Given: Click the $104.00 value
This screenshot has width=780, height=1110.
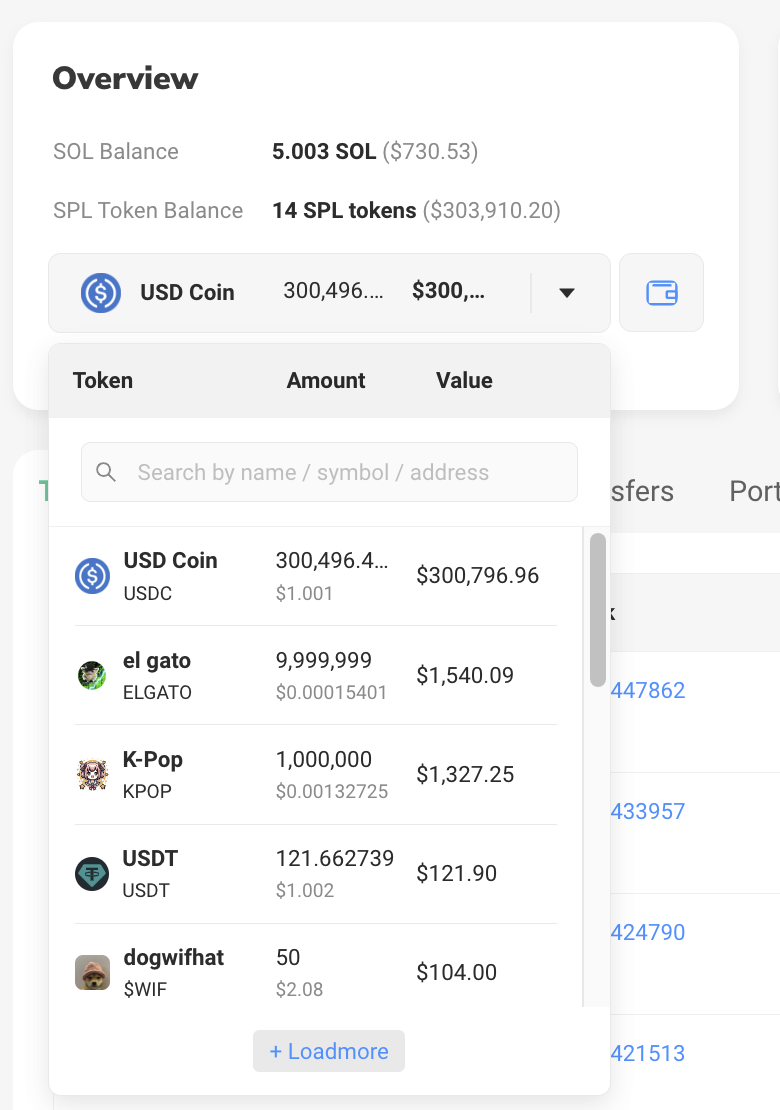Looking at the screenshot, I should point(457,973).
